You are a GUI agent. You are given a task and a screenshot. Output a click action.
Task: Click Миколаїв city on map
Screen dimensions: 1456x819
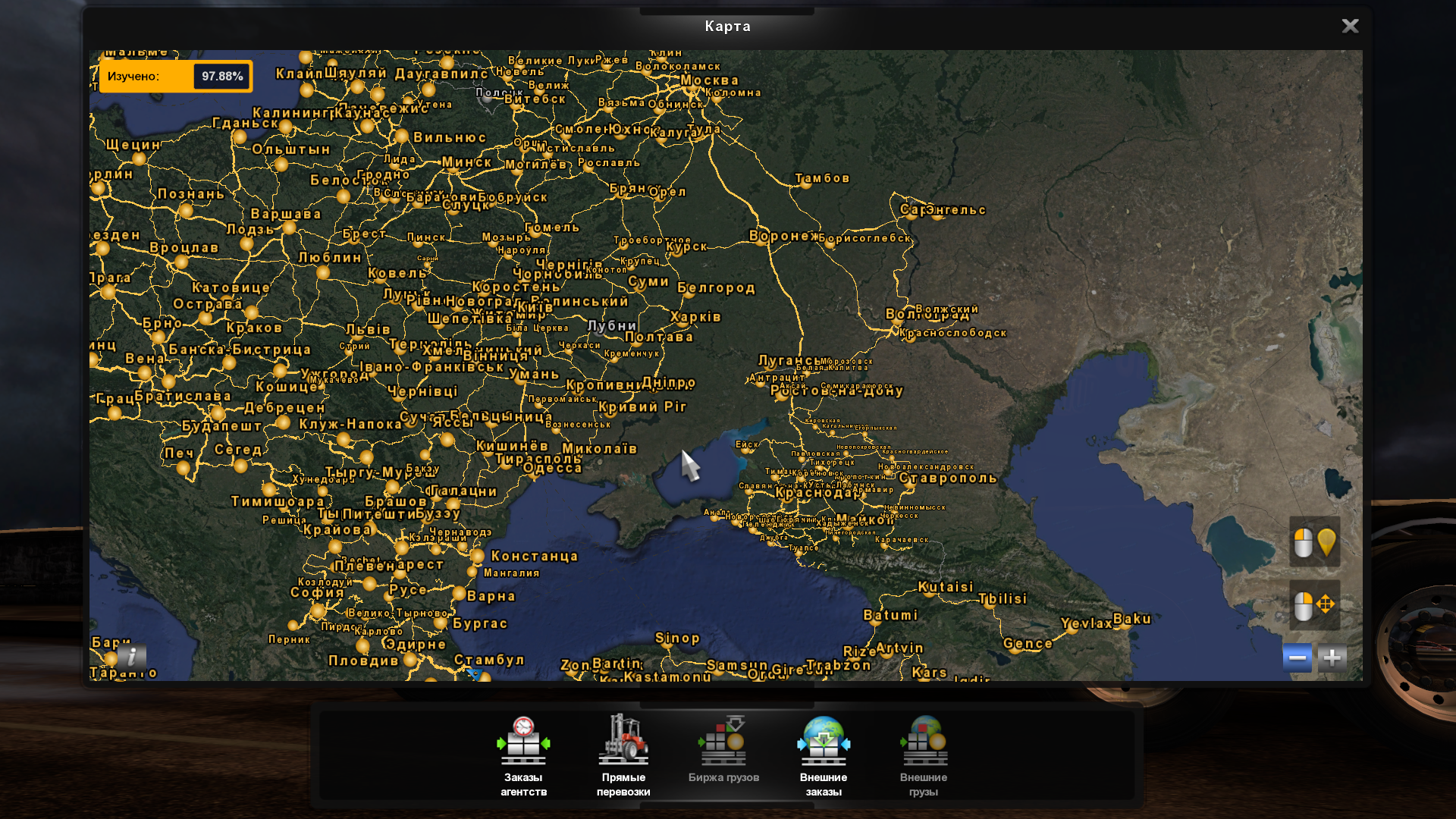click(599, 449)
